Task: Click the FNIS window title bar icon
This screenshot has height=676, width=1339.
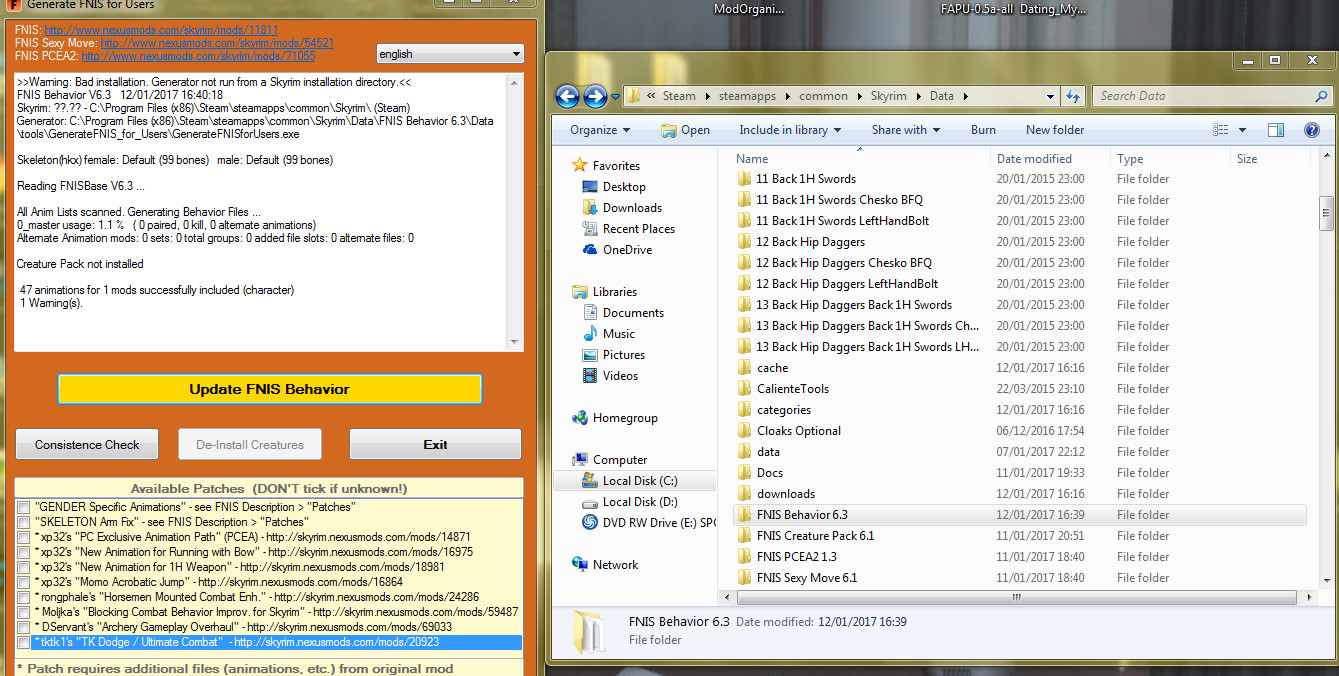Action: [14, 6]
